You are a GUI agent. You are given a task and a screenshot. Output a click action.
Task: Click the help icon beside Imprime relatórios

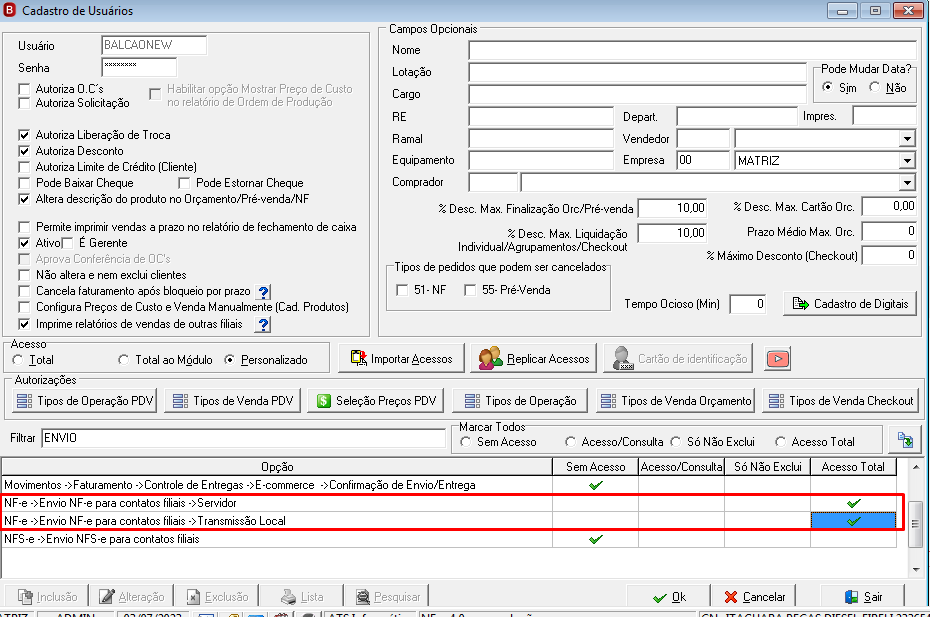(263, 325)
